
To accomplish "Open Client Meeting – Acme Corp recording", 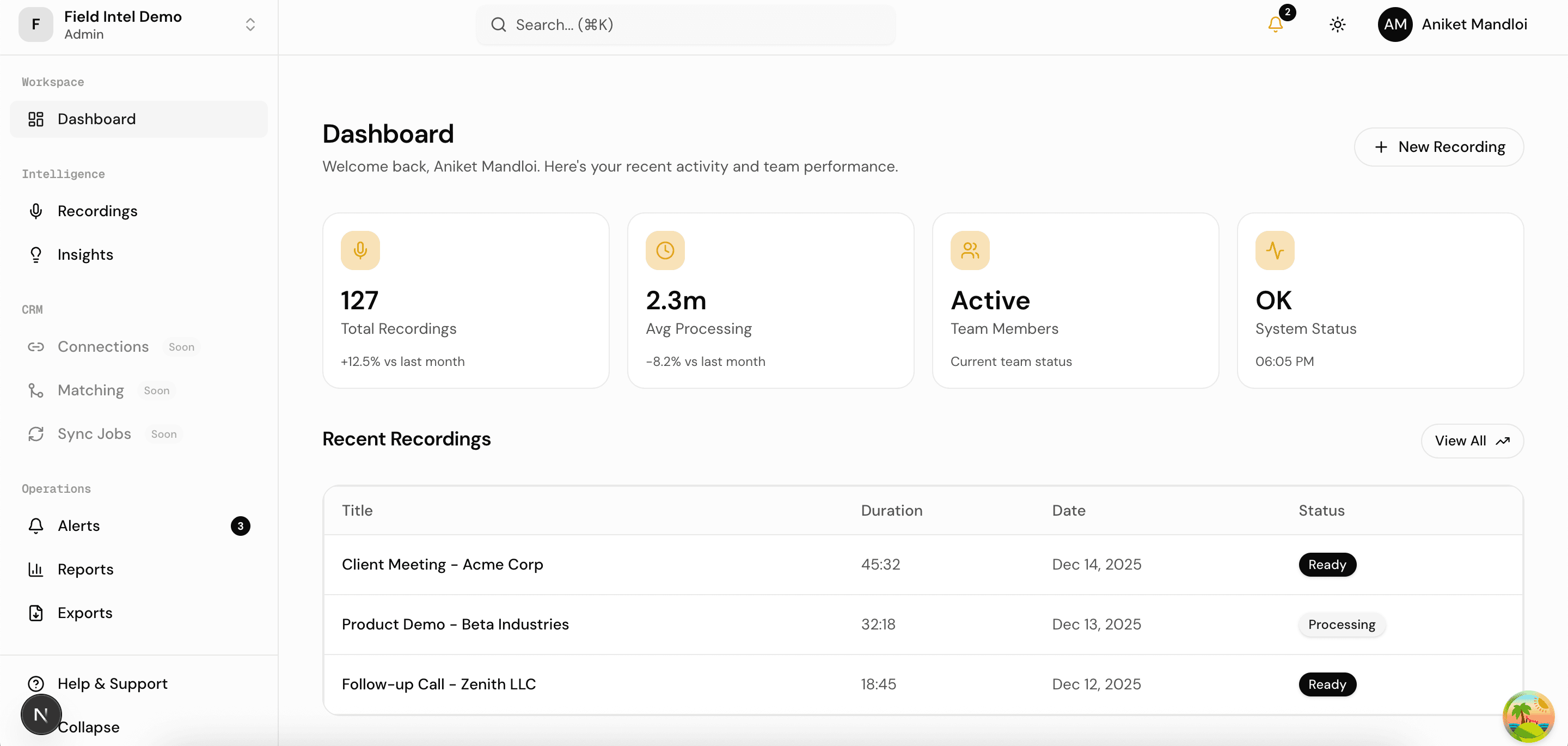I will (443, 565).
